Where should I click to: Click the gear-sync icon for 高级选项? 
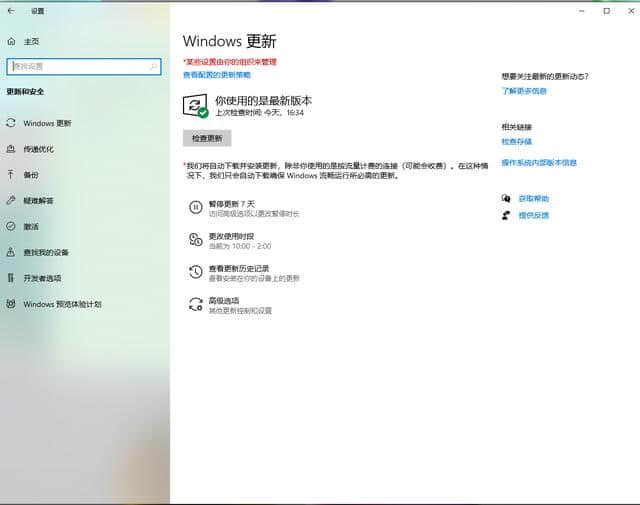click(x=196, y=304)
